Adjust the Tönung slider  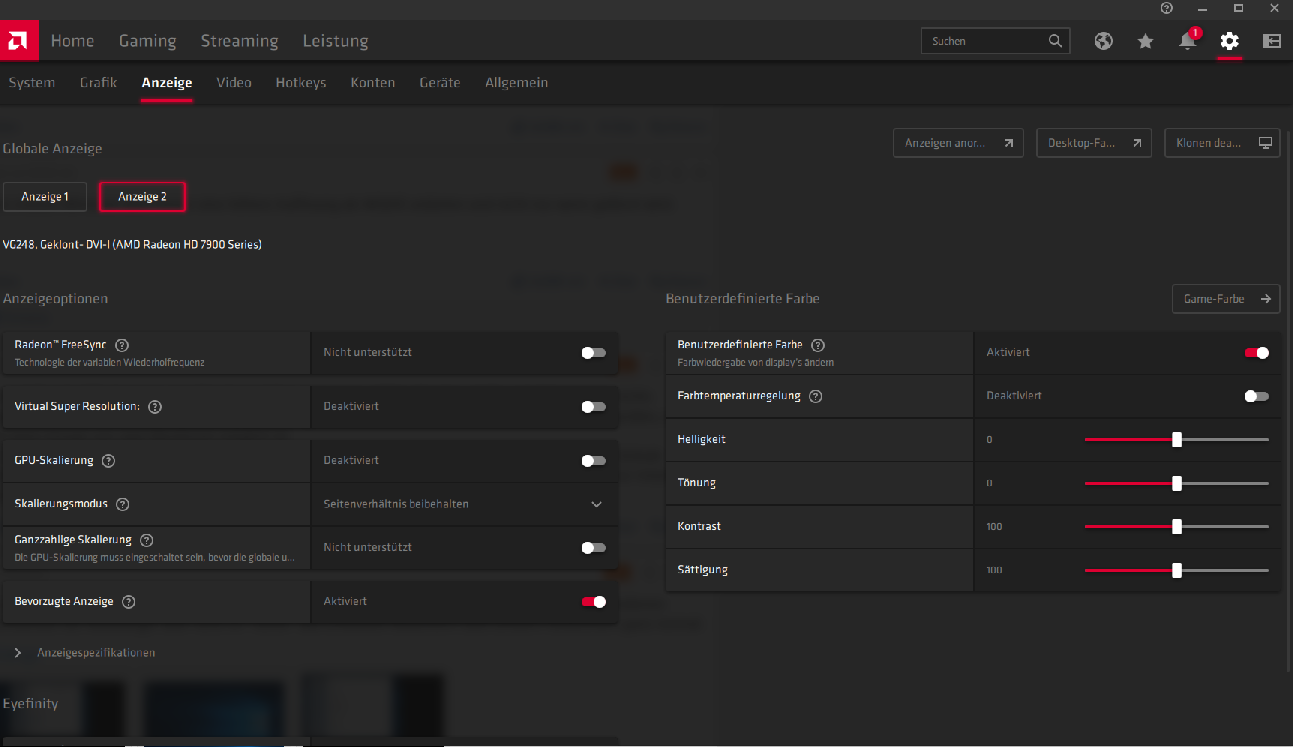coord(1177,483)
